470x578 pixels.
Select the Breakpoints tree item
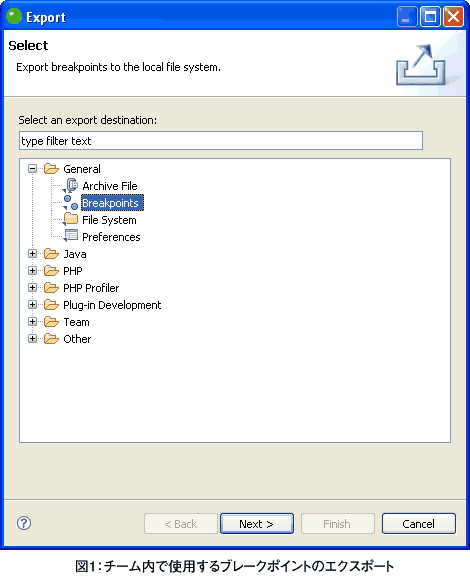pyautogui.click(x=112, y=203)
